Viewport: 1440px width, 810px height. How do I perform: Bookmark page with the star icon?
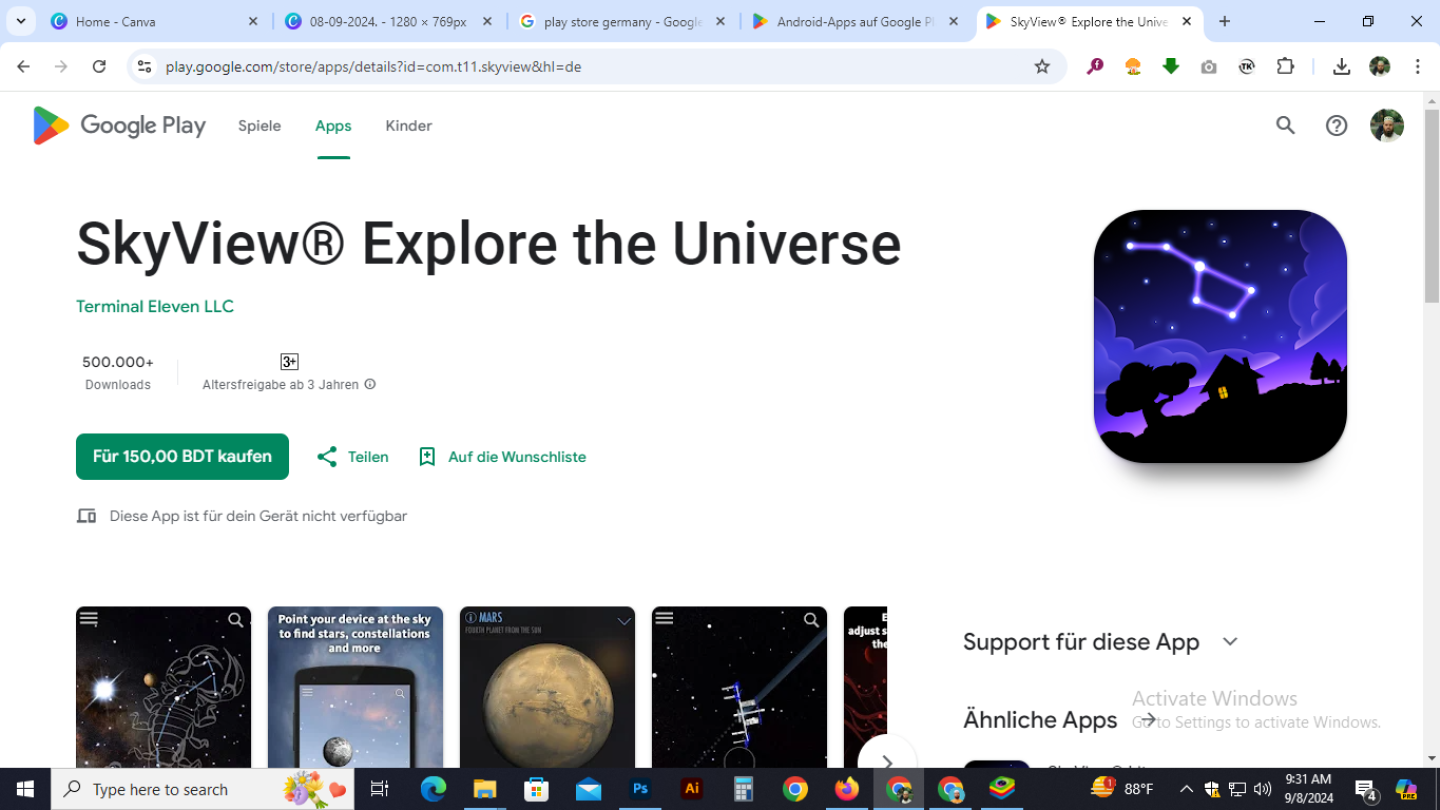[x=1042, y=67]
